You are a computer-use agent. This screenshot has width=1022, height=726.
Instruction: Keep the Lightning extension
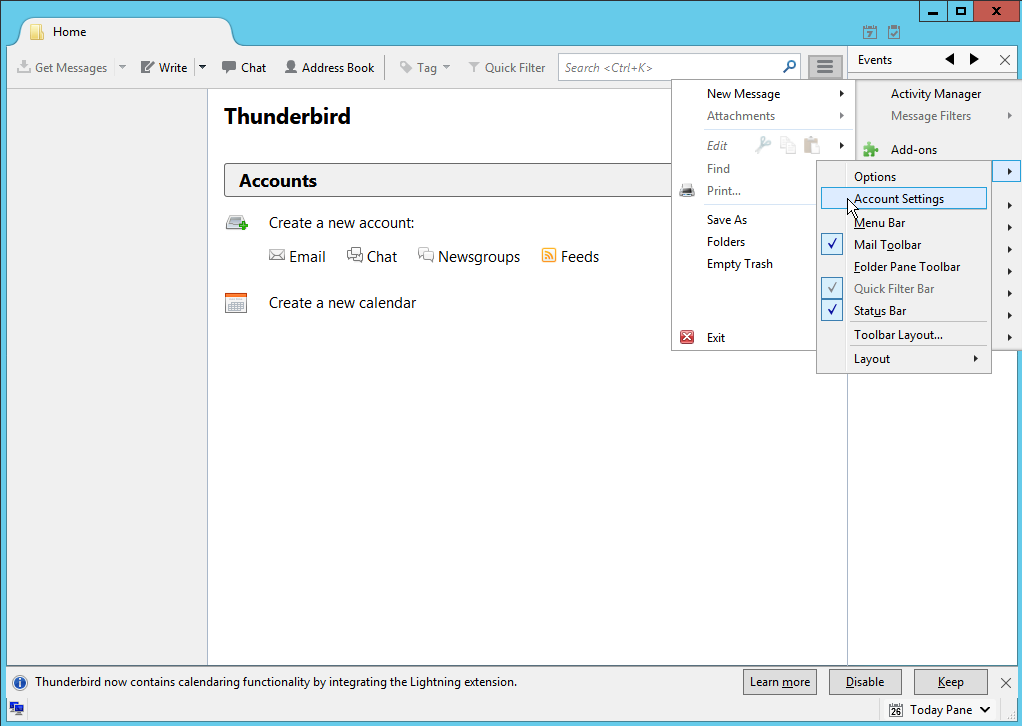pos(950,682)
